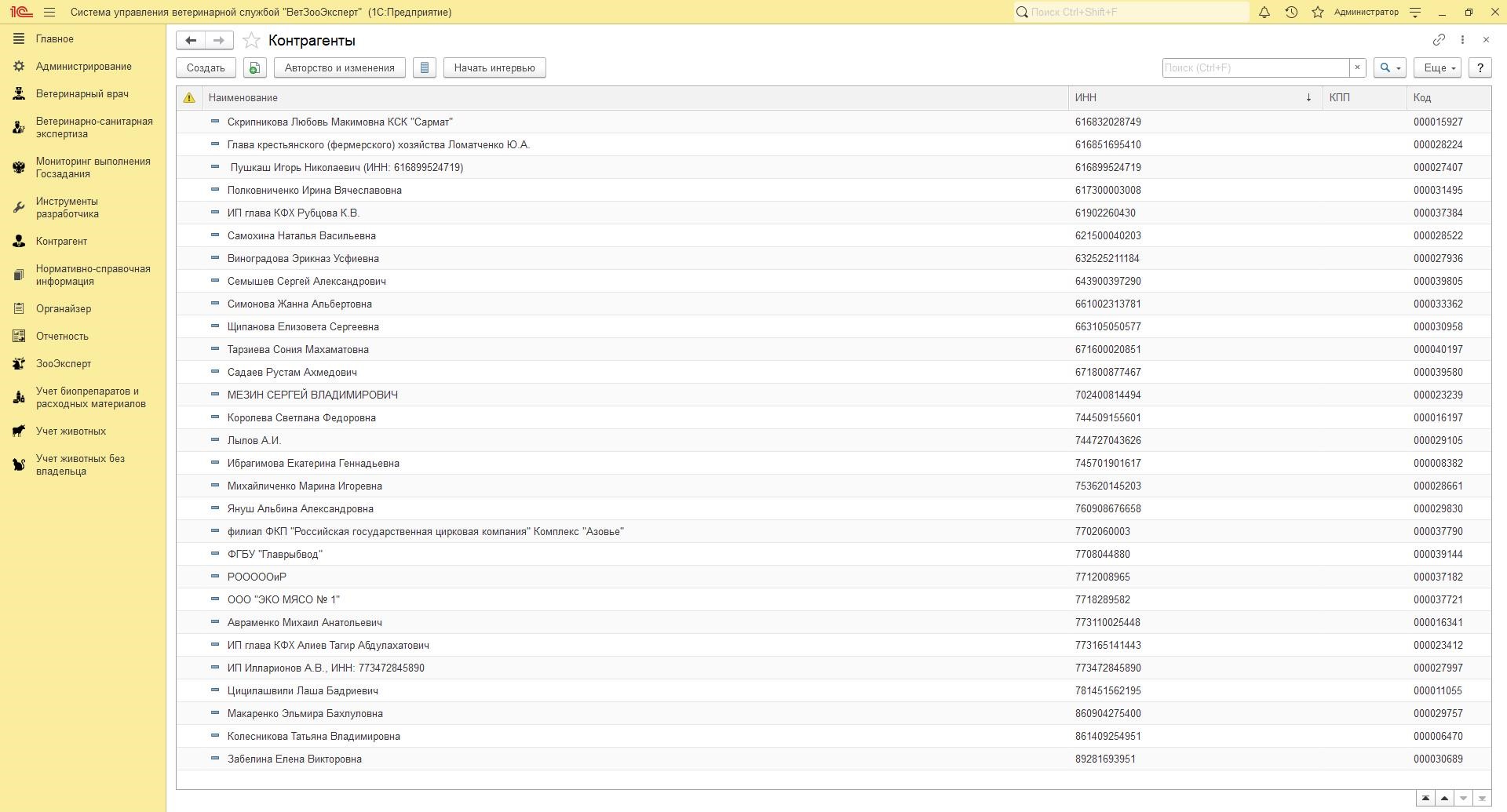This screenshot has width=1507, height=812.
Task: Click ИНН value 663105050577
Action: (1107, 326)
